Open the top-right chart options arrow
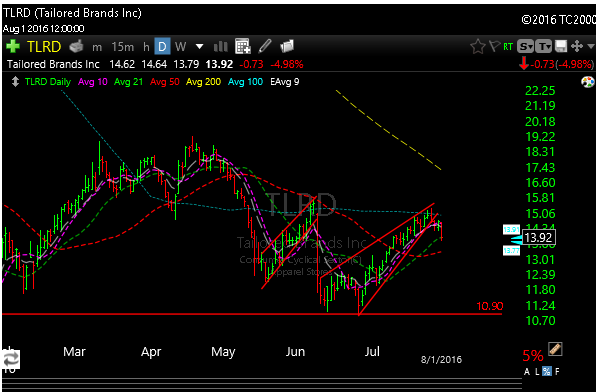Viewport: 596px width, 392px height. [x=591, y=46]
